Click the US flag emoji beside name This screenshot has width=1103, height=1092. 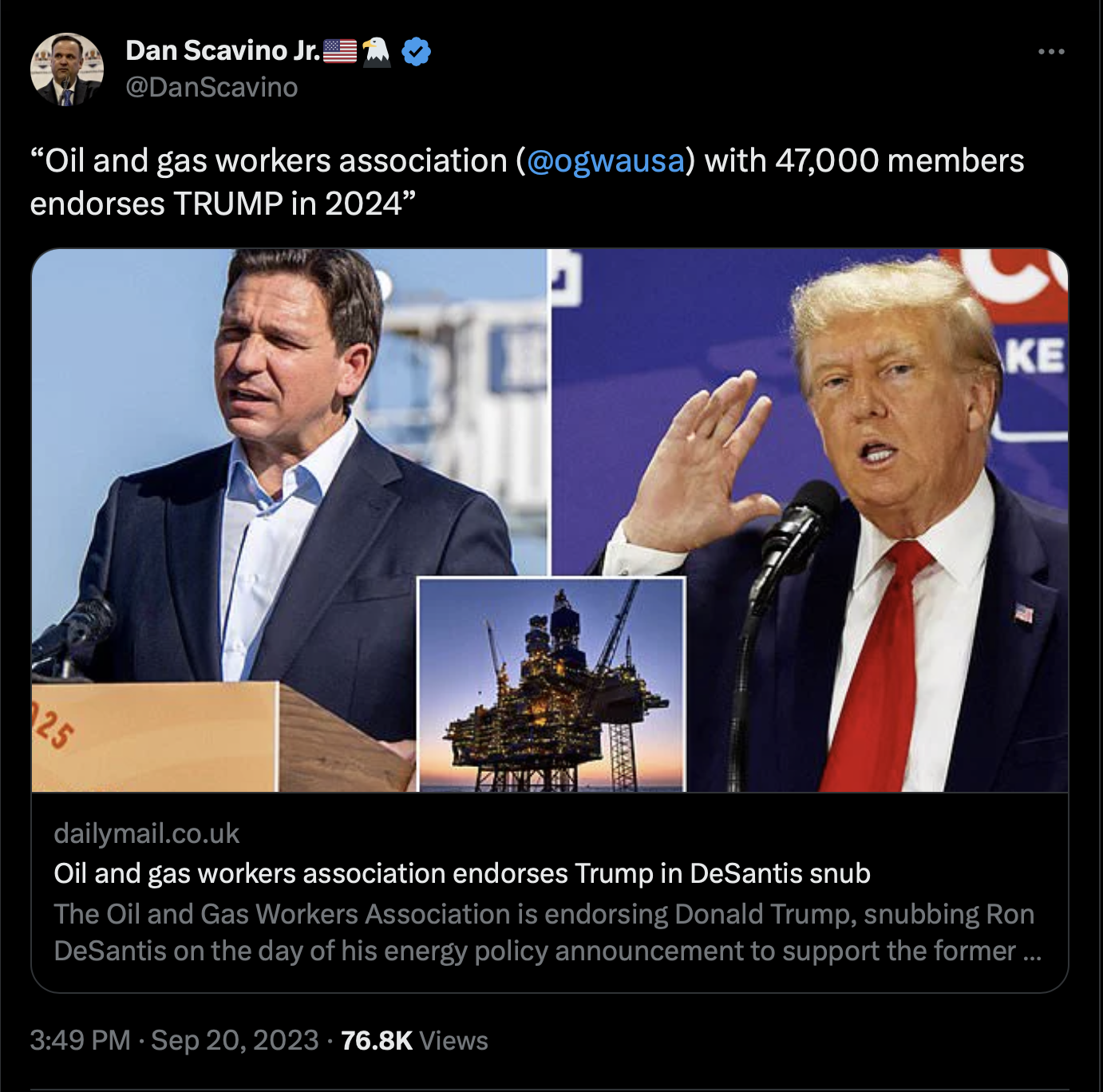tap(340, 51)
